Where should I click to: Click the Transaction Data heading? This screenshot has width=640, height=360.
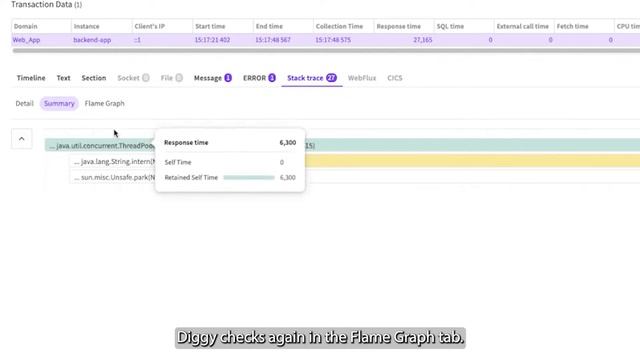[47, 5]
